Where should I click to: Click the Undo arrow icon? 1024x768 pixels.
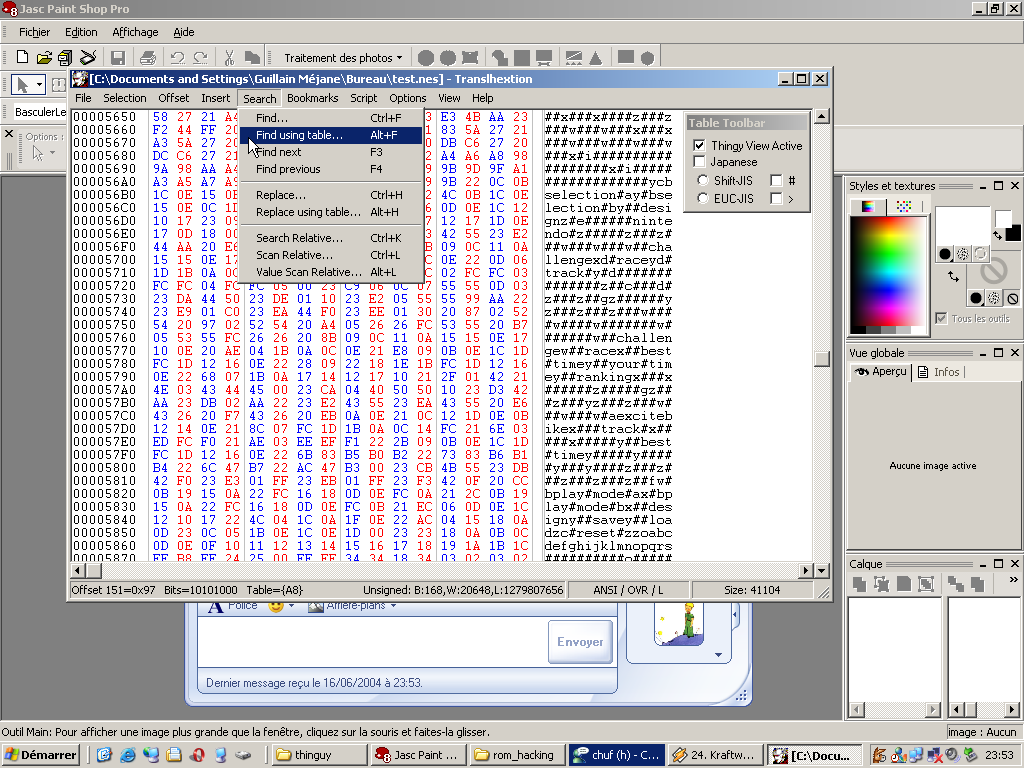tap(178, 57)
